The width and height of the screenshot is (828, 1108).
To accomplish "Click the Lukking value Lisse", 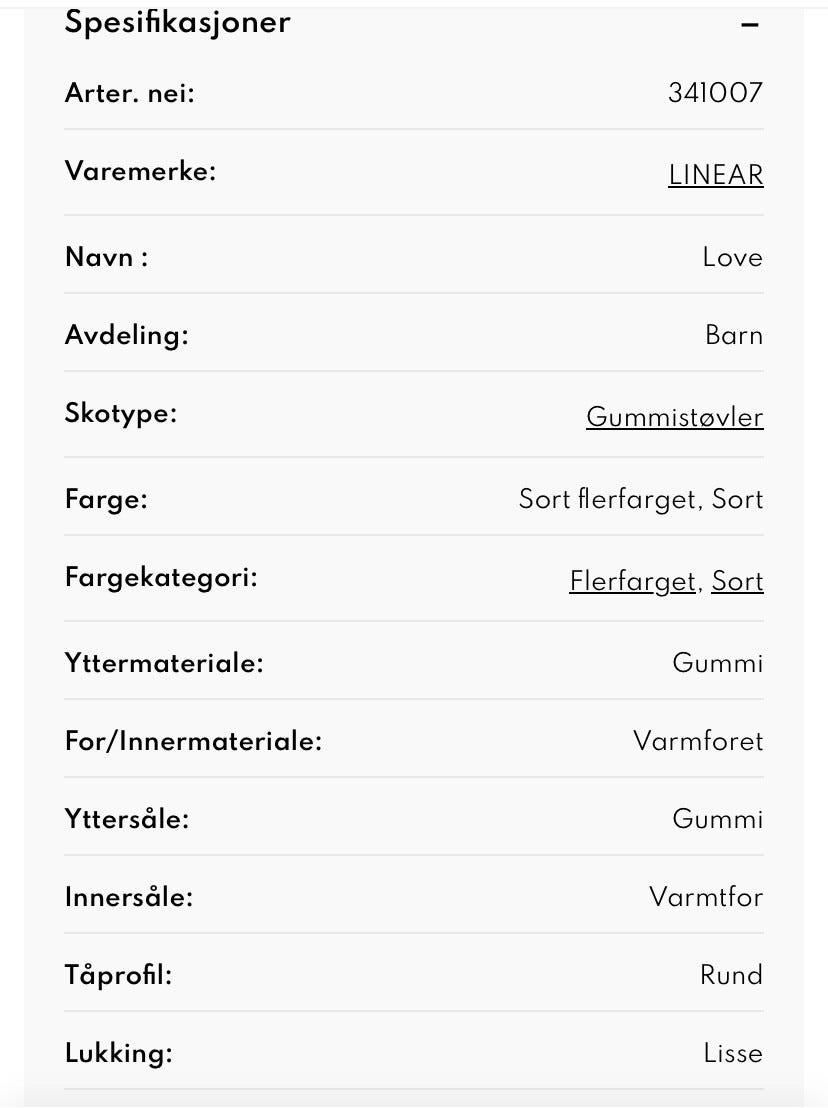I will point(732,1053).
